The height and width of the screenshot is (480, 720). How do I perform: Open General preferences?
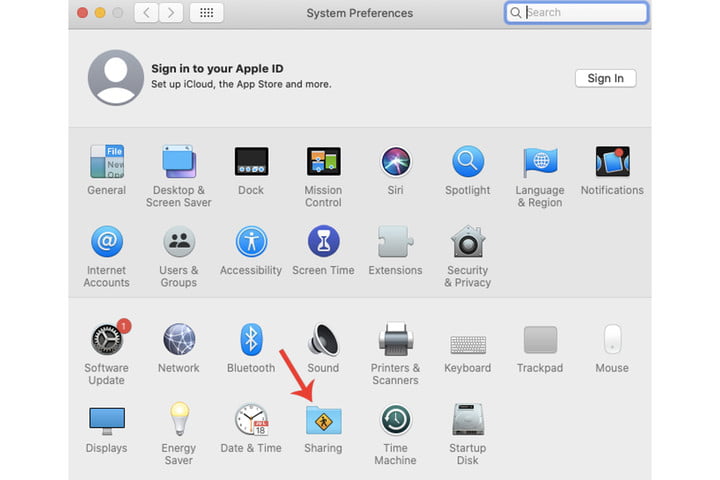click(107, 162)
